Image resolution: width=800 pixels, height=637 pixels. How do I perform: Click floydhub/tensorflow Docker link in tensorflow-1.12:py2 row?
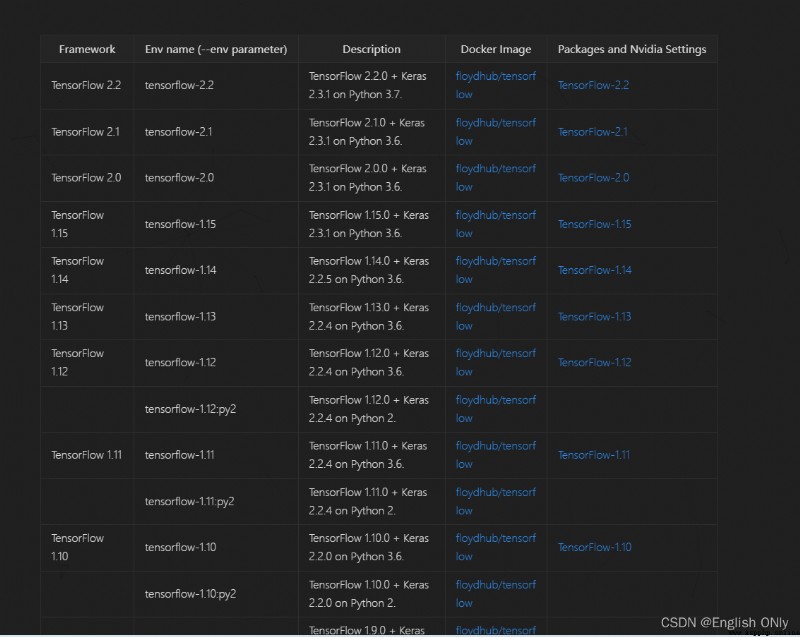tap(495, 409)
